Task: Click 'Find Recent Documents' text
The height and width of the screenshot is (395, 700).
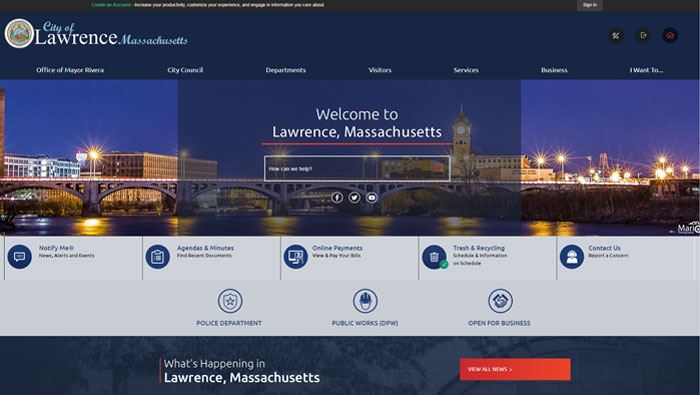Action: coord(204,256)
